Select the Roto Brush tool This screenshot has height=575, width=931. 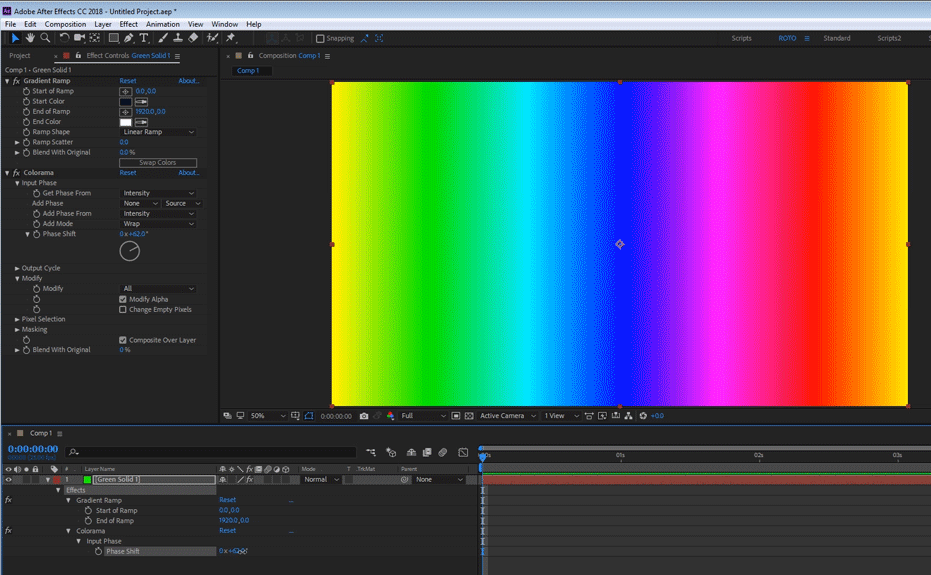(x=212, y=38)
